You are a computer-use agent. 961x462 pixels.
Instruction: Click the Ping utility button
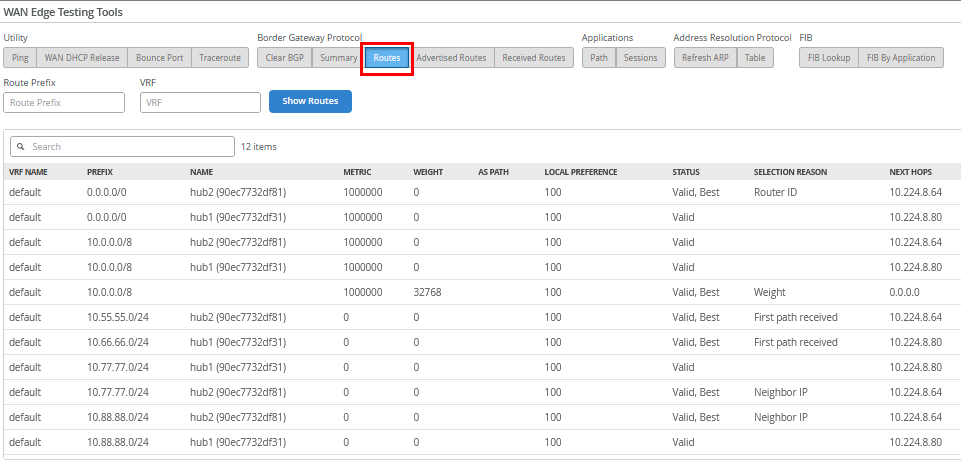tap(20, 58)
